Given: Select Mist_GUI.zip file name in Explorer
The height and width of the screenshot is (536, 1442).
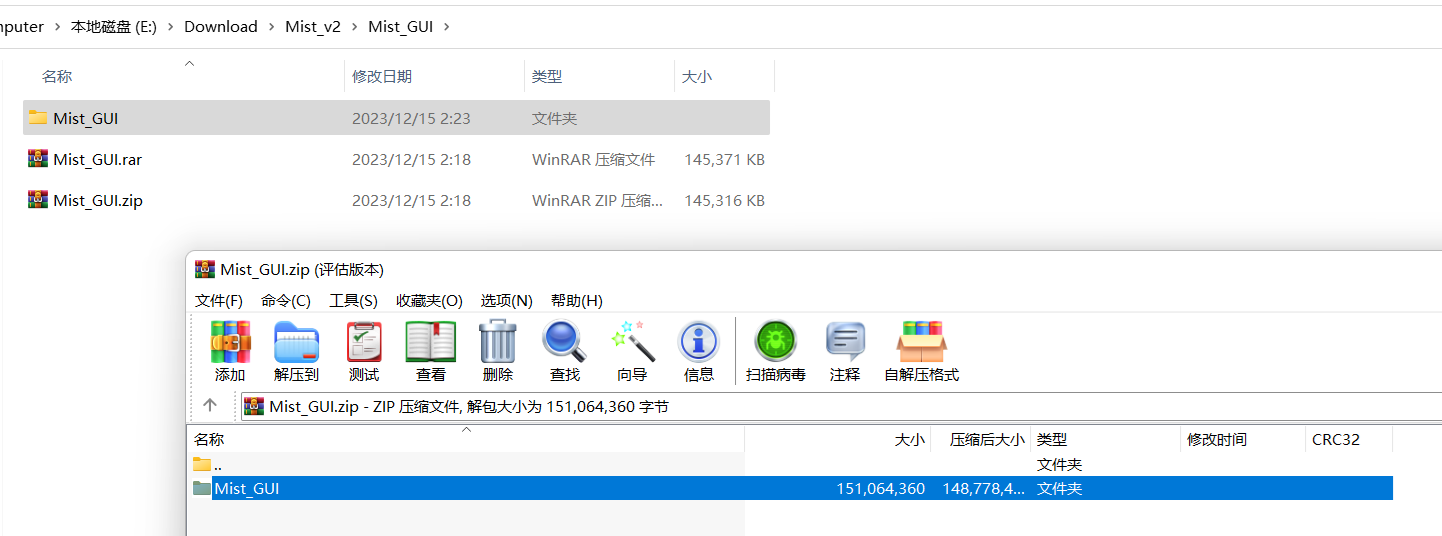Looking at the screenshot, I should click(98, 200).
